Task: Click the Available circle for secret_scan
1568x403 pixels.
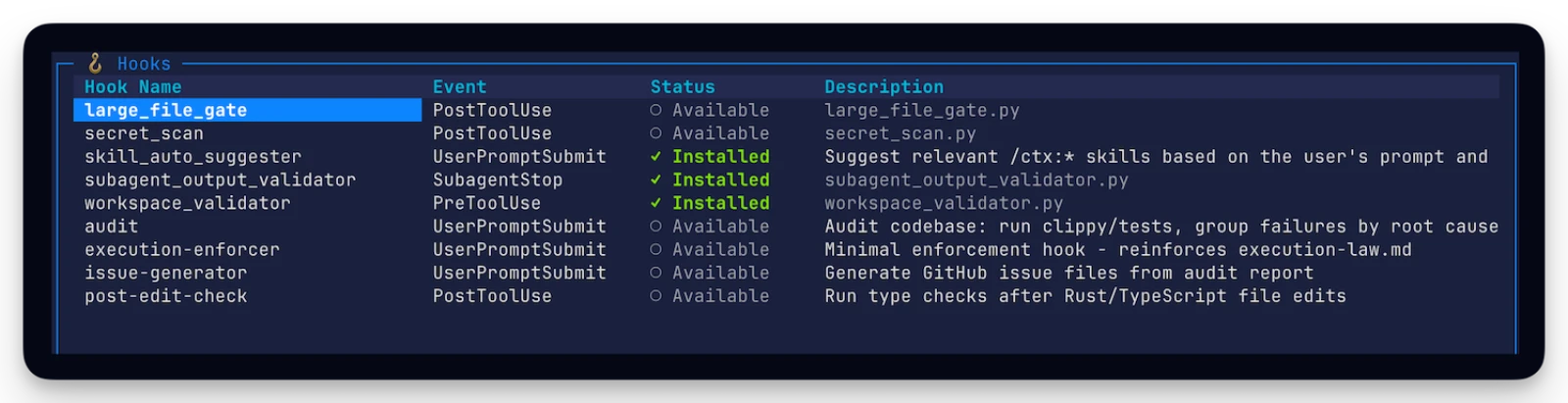Action: [x=656, y=133]
